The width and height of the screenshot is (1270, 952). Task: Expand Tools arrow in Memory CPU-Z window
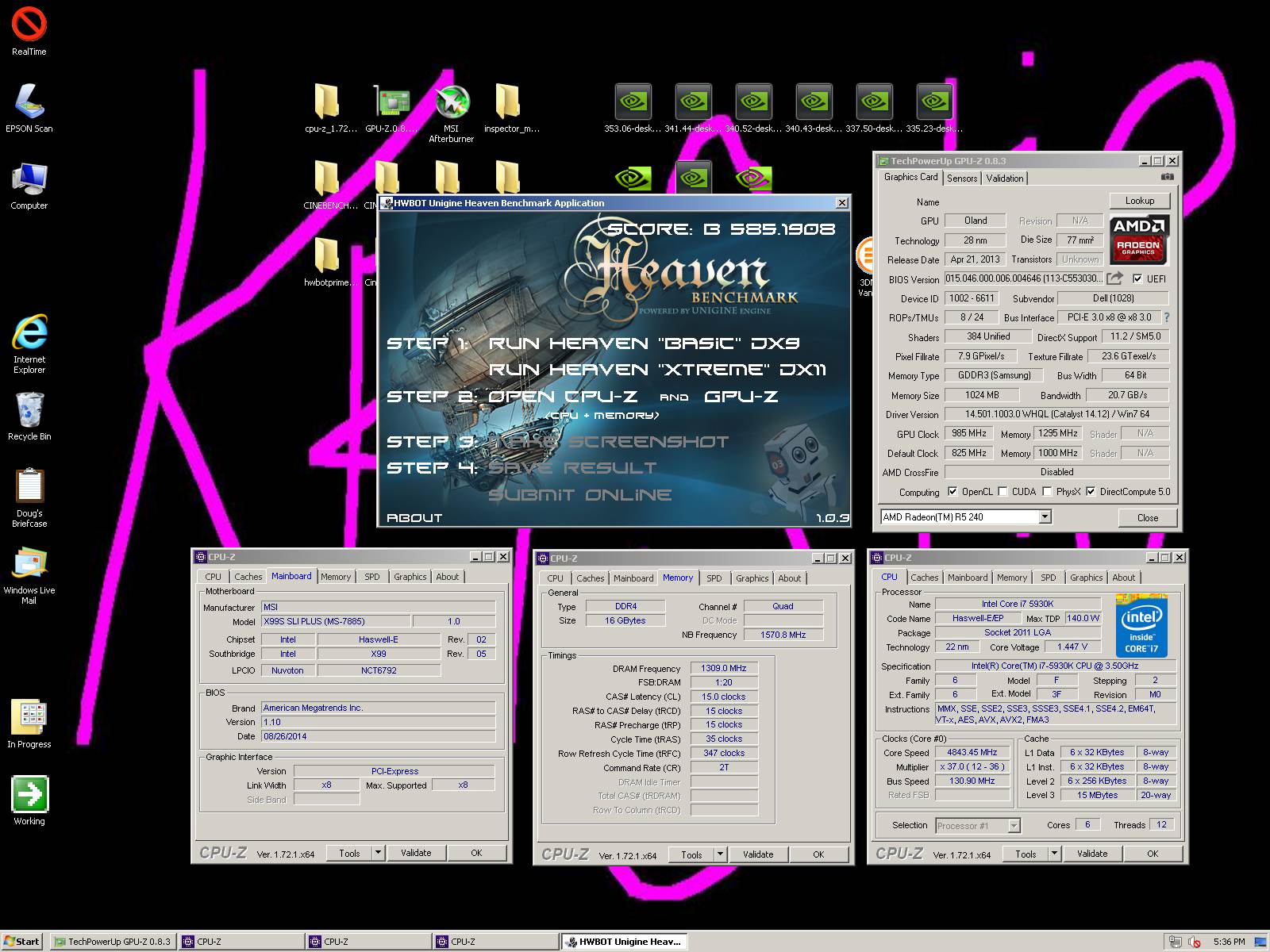click(720, 854)
